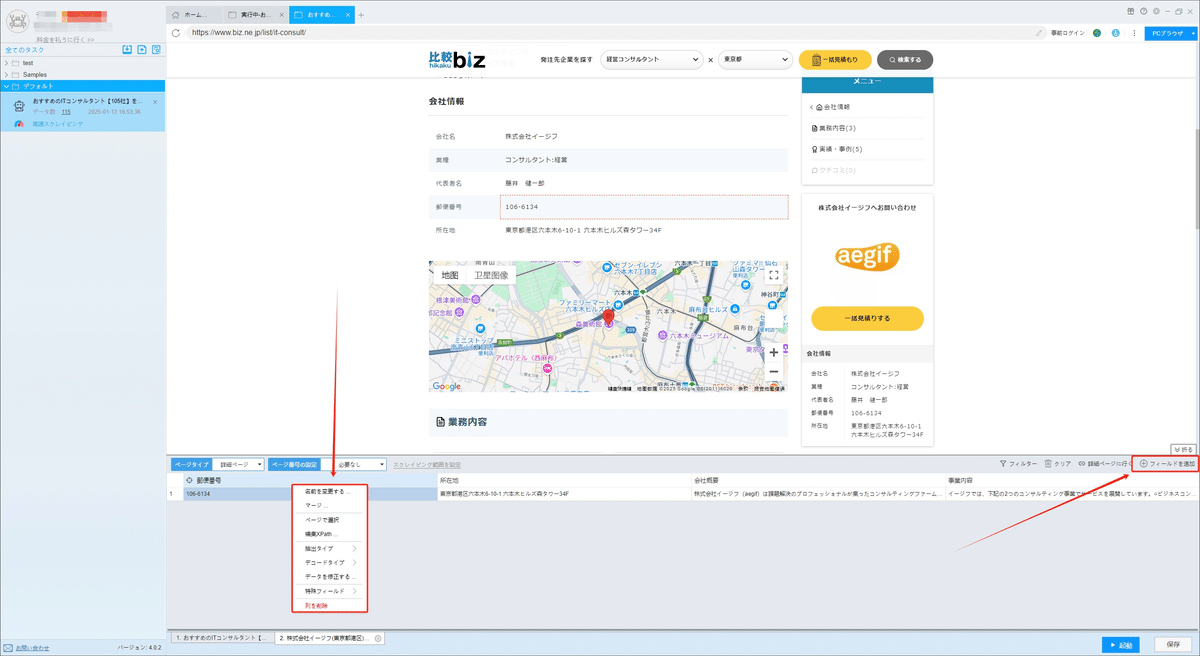Click the browser reload icon next to the URL
1200x656 pixels.
coord(176,32)
